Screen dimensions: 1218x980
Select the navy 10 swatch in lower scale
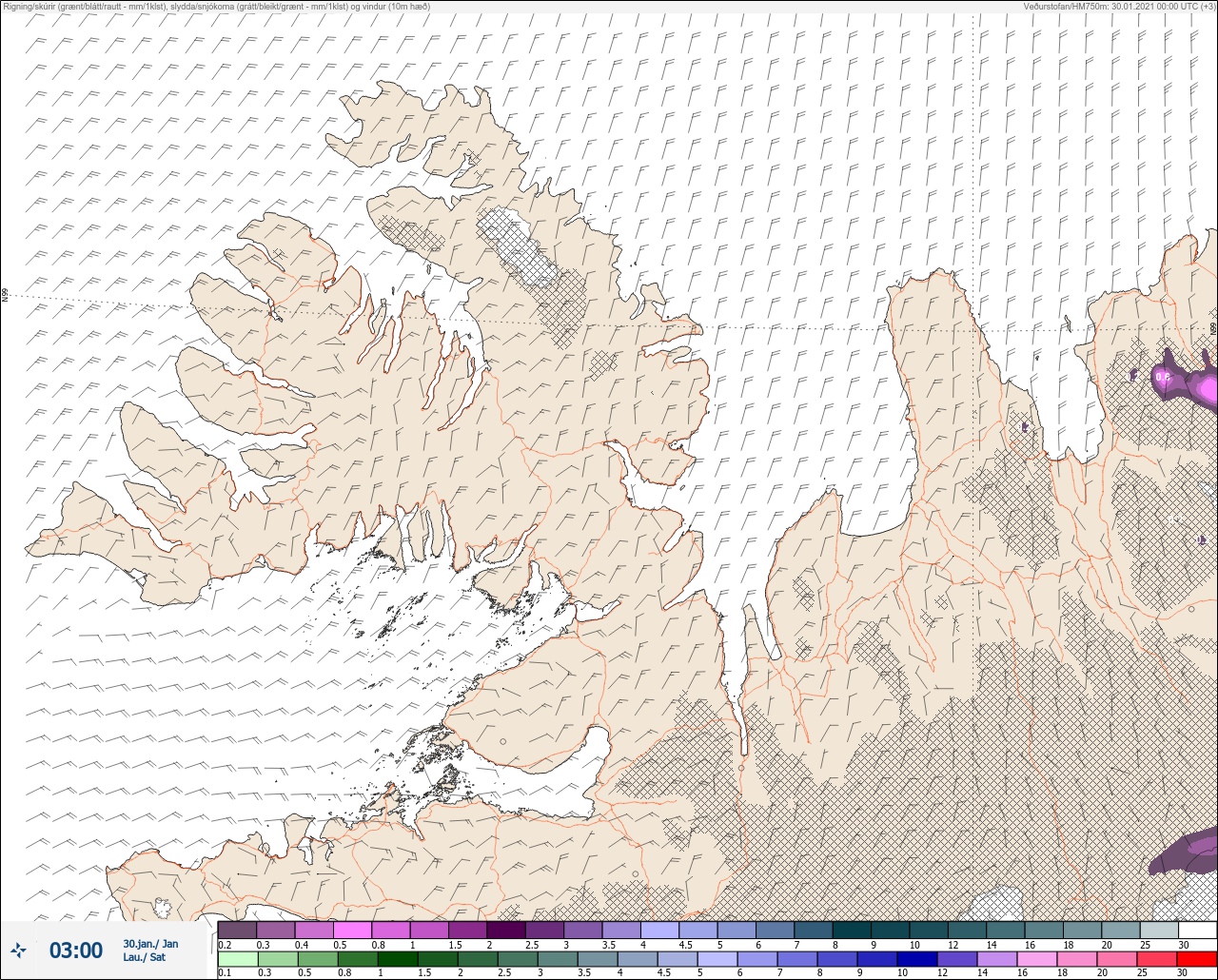[917, 958]
